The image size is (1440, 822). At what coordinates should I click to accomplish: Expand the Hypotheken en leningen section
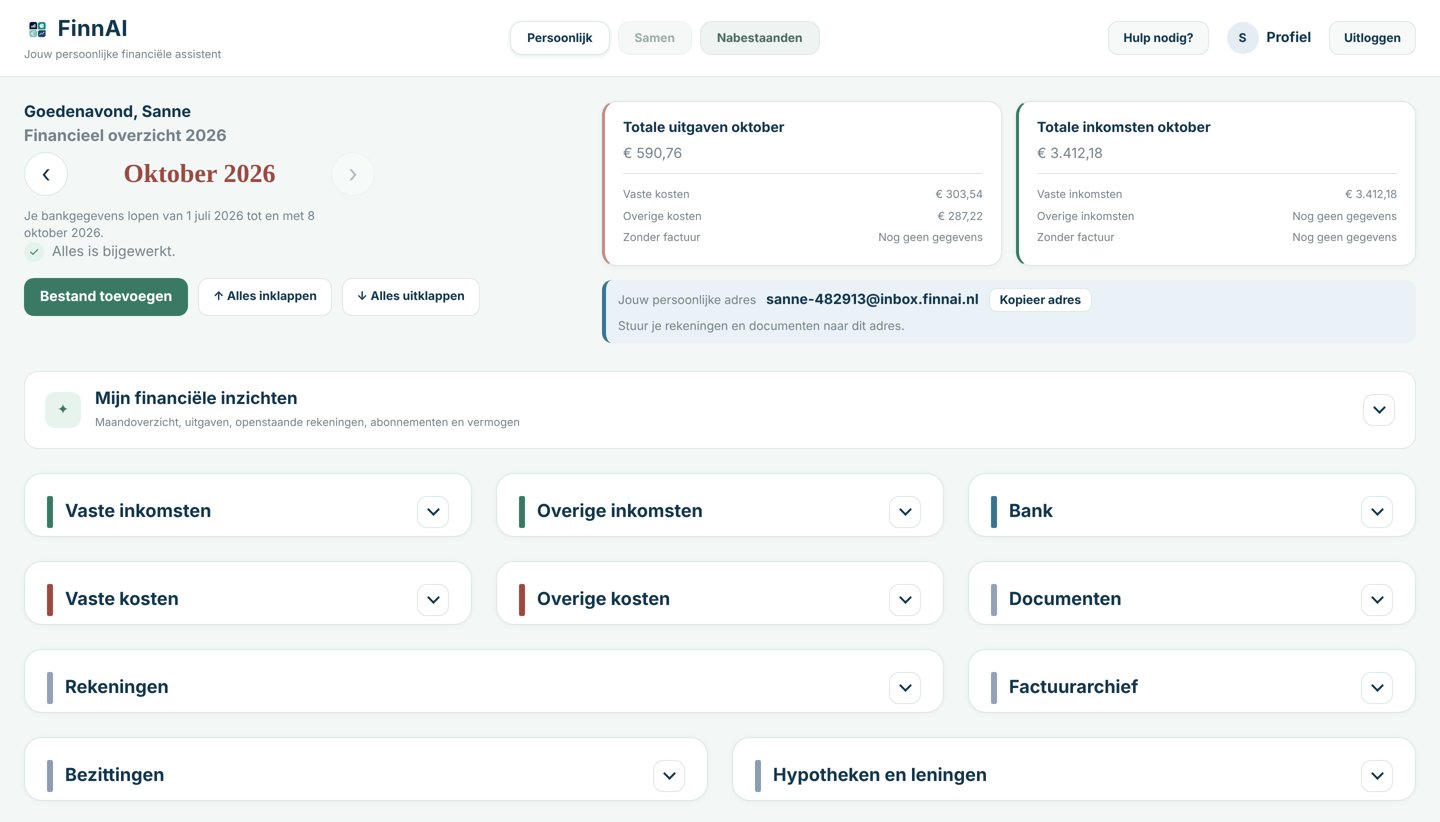1377,775
